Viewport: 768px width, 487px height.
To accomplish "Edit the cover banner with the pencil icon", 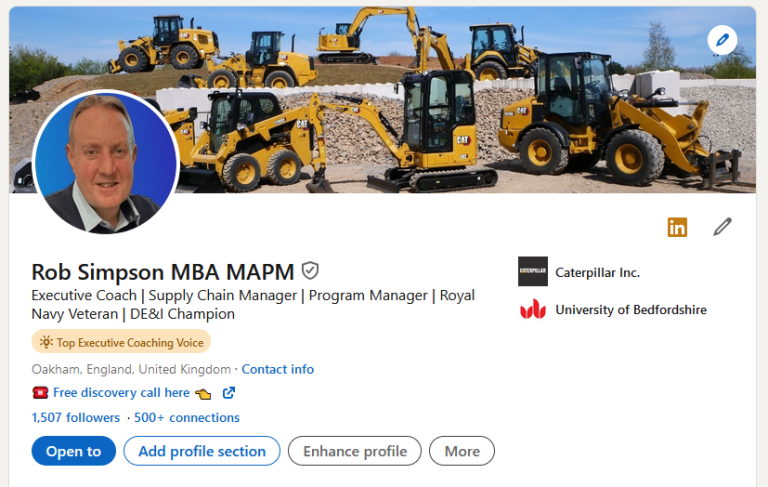I will [722, 40].
